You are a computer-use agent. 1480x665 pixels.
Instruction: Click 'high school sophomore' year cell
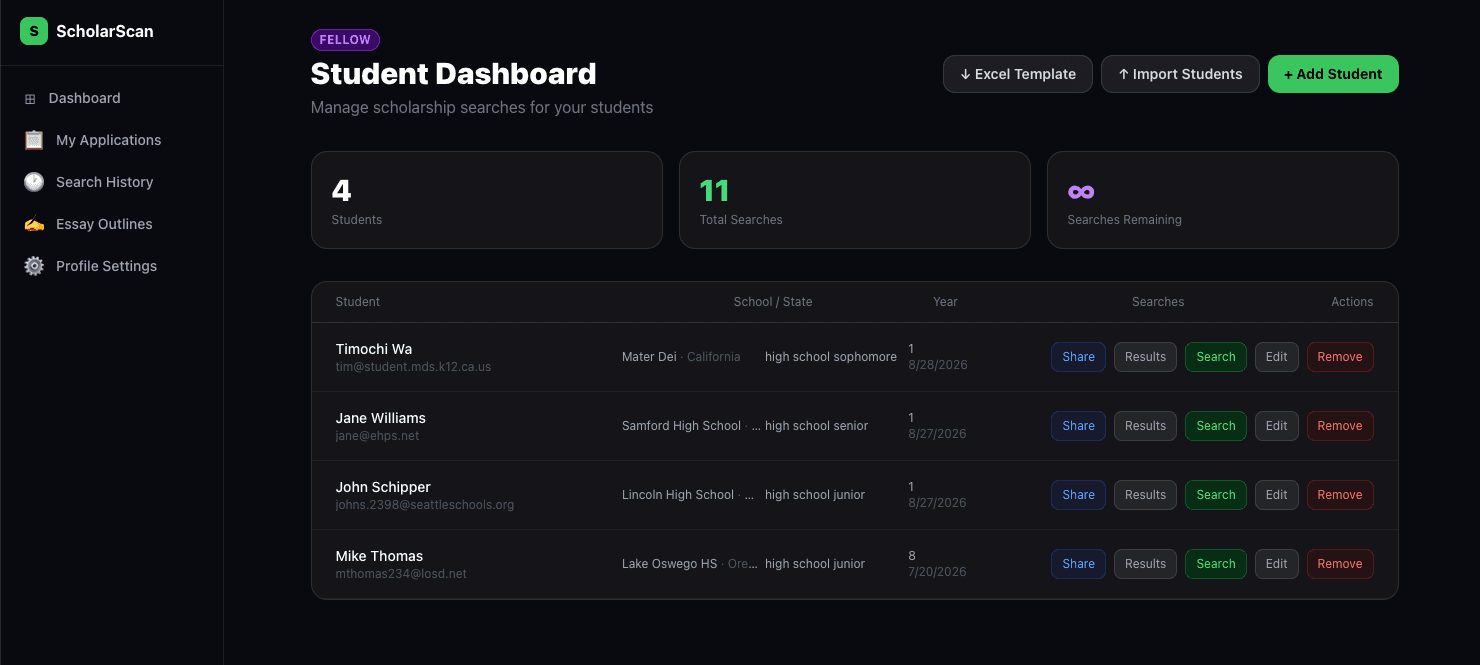tap(831, 357)
